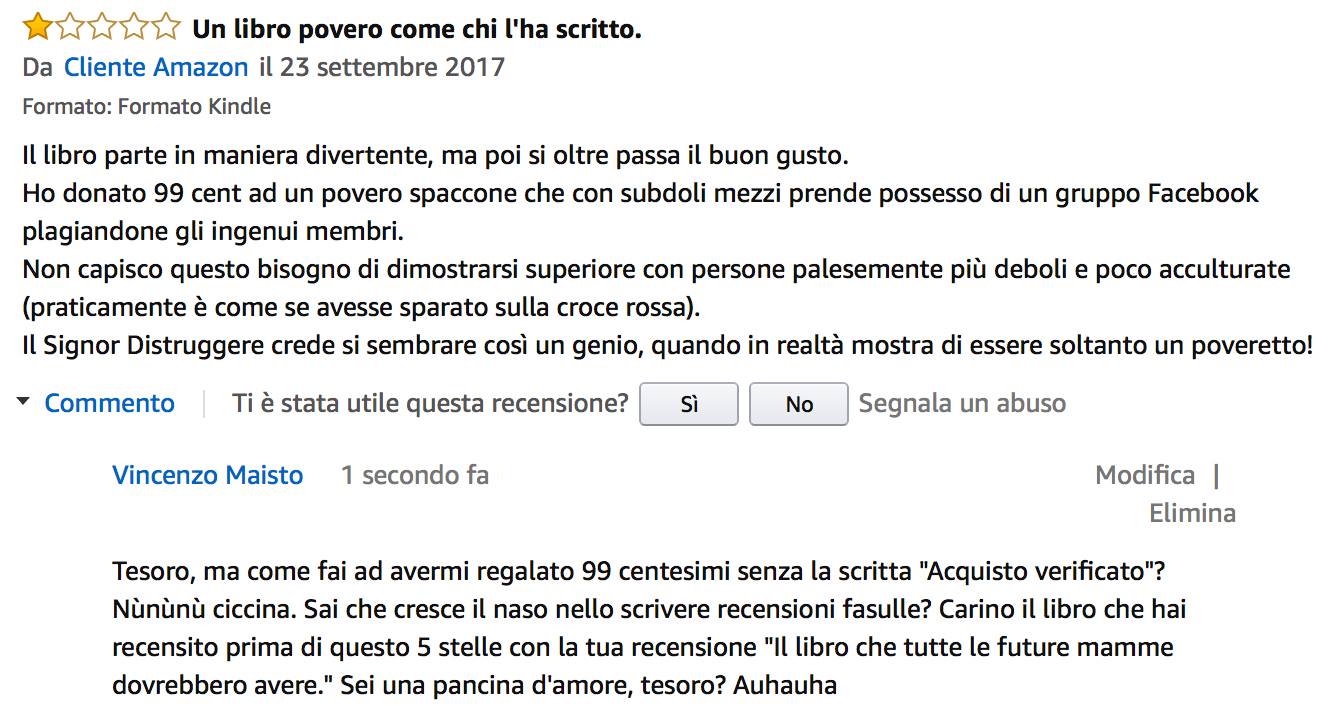This screenshot has width=1338, height=713.
Task: Click the review date '23 settembre 2017'
Action: pos(392,67)
